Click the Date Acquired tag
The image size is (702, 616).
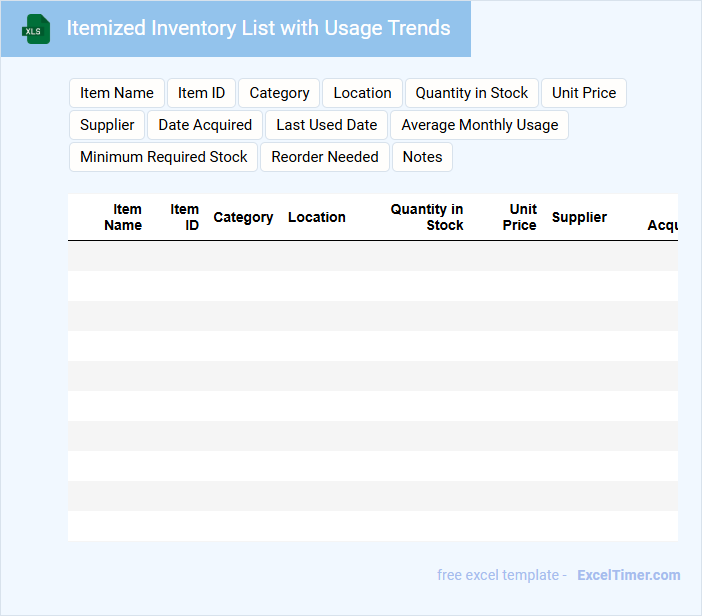pos(205,125)
